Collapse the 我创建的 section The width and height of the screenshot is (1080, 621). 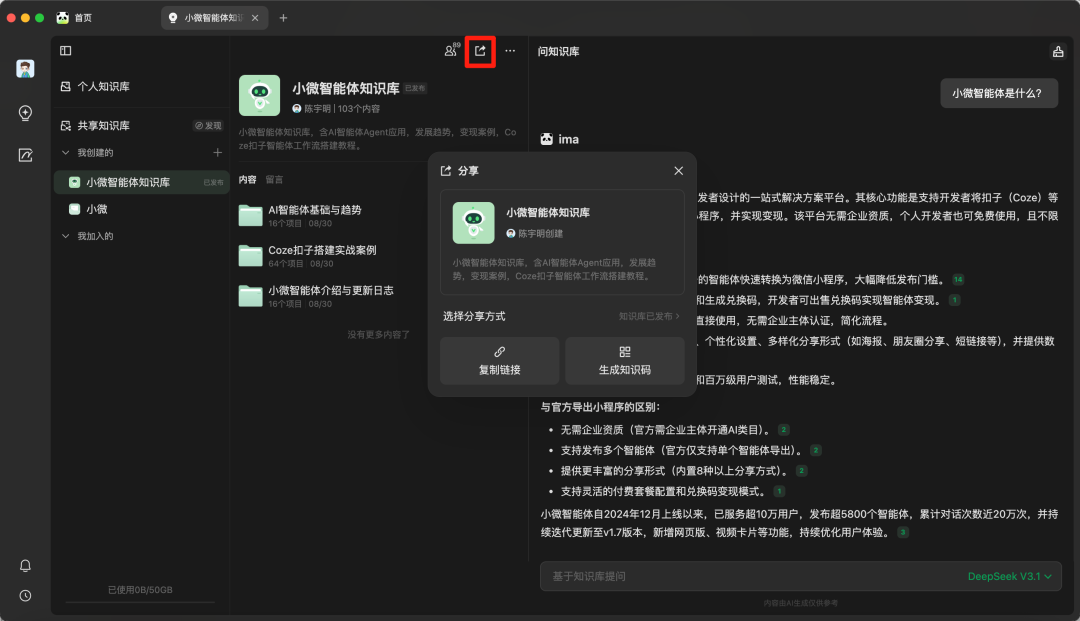[66, 152]
